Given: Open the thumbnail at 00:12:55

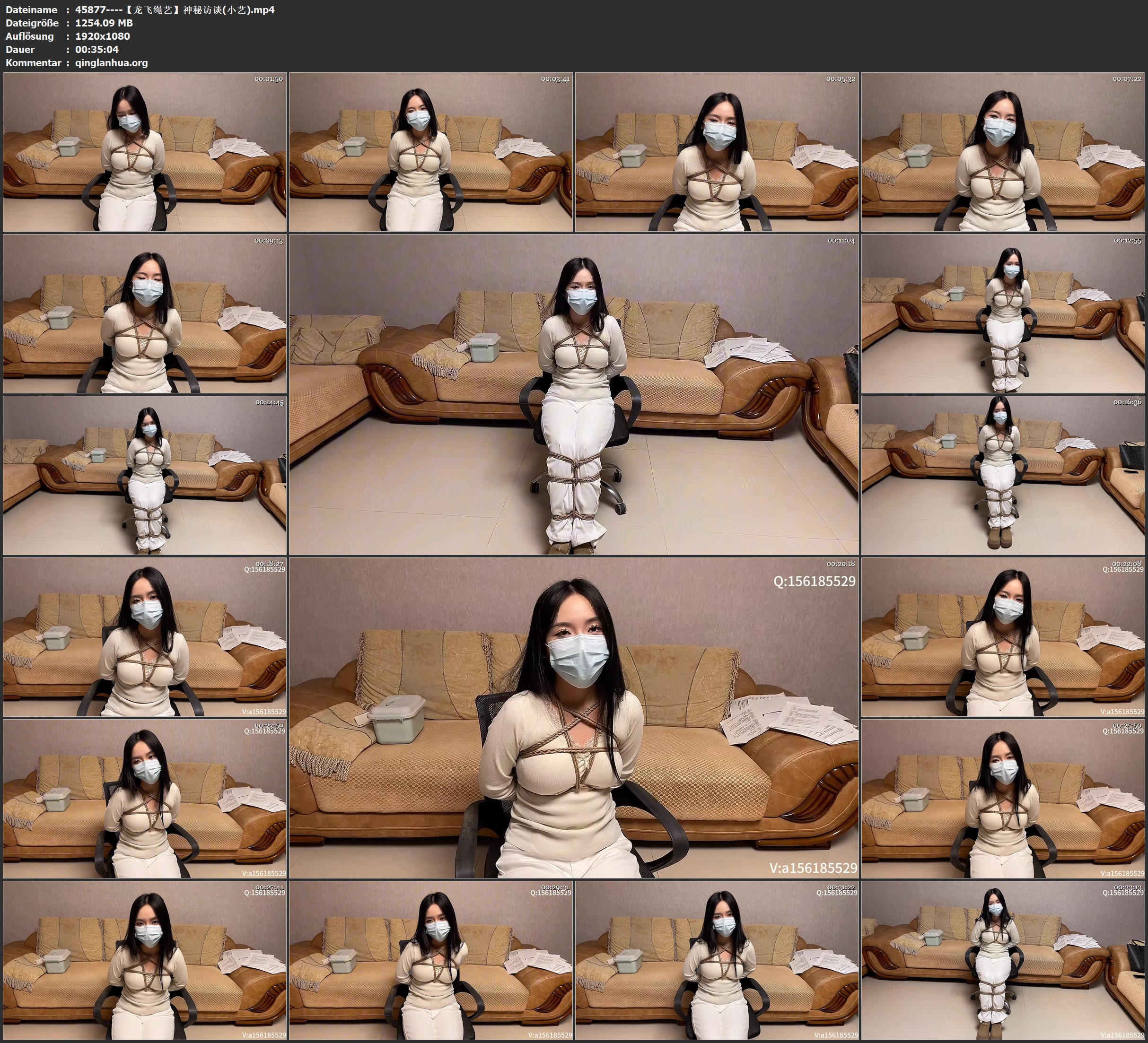Looking at the screenshot, I should (x=1003, y=313).
